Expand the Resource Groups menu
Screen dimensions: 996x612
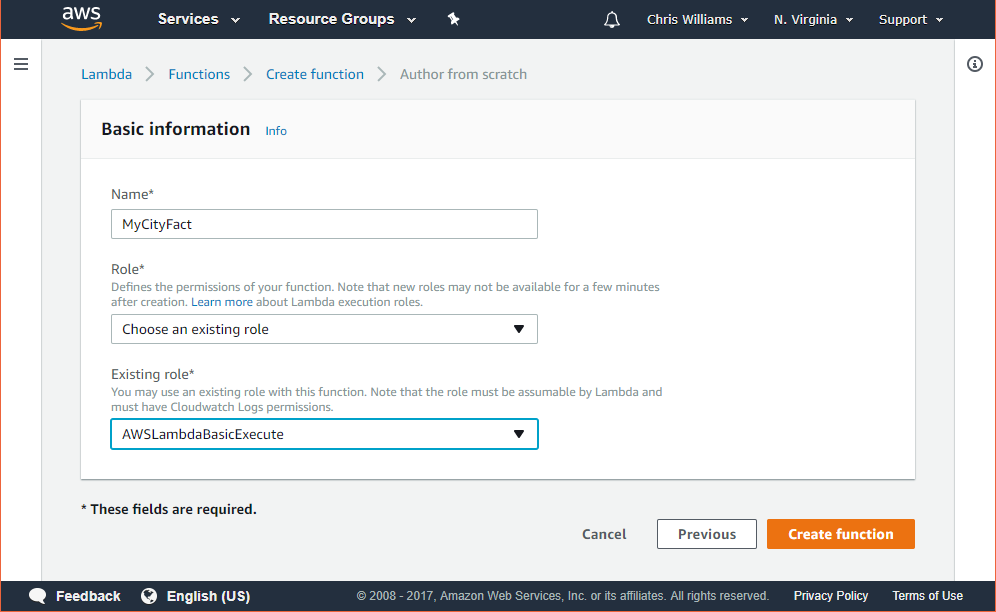tap(340, 19)
